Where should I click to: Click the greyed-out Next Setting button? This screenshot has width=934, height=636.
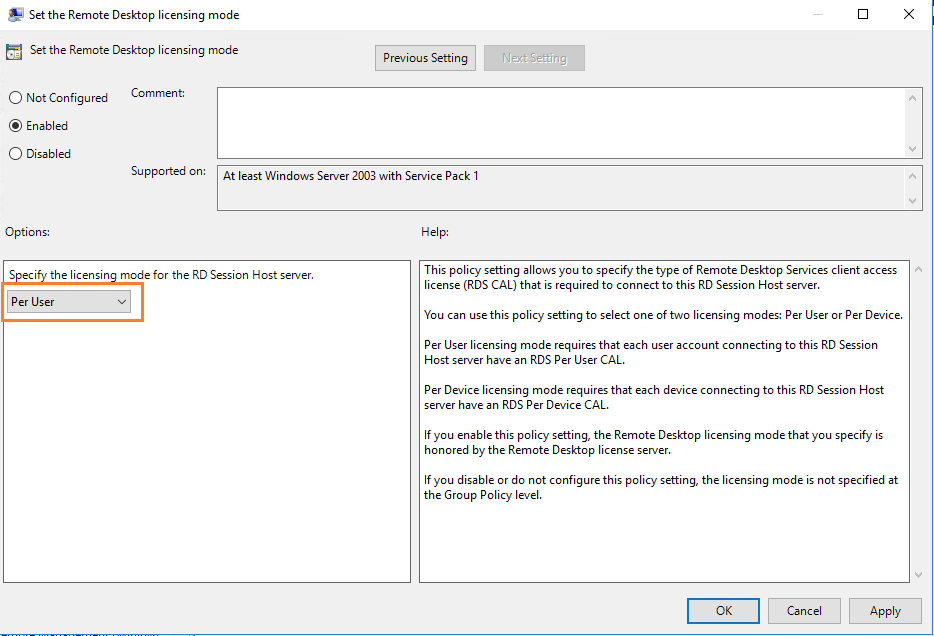point(534,58)
